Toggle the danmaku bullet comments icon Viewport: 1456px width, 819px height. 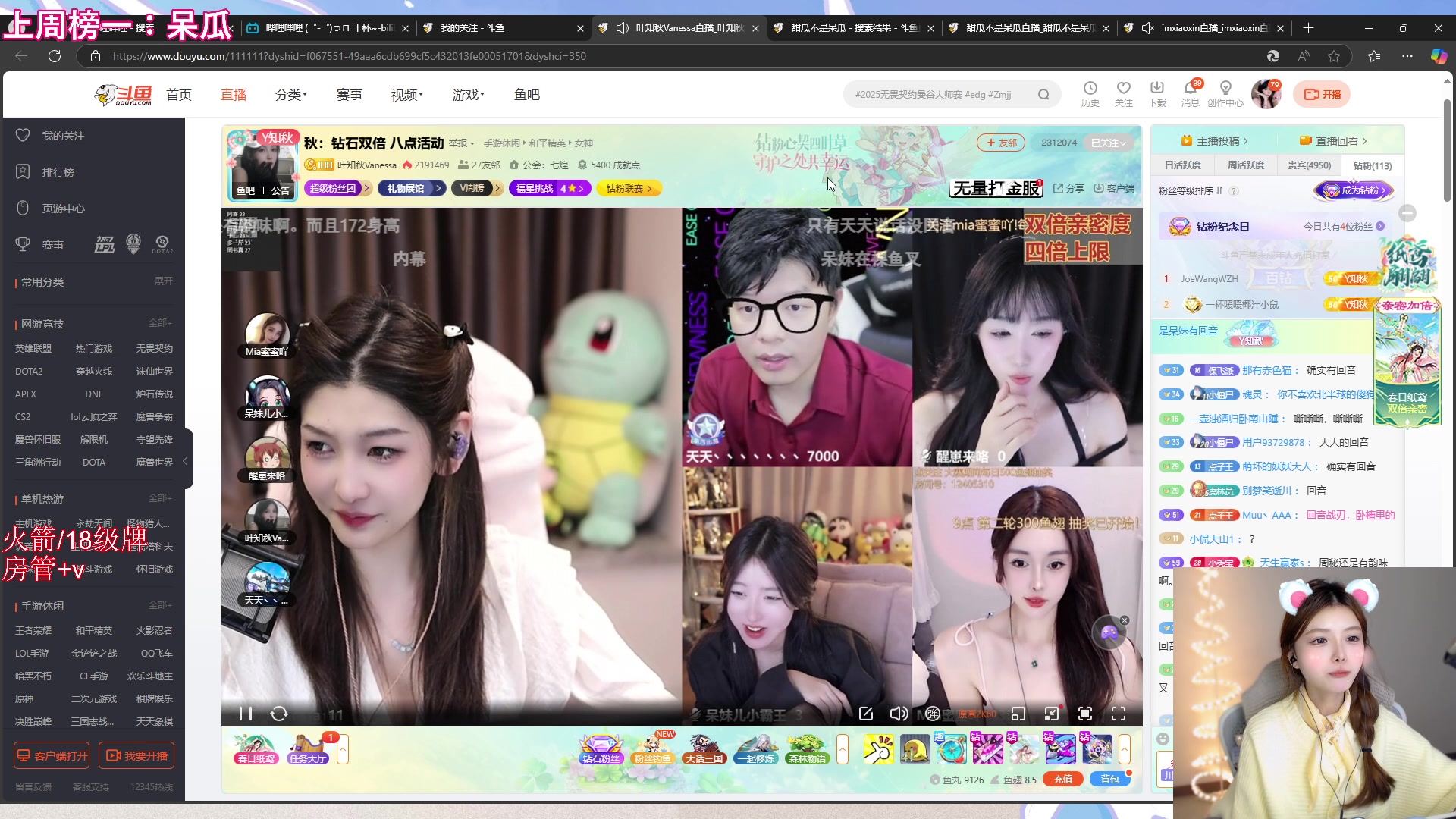933,714
